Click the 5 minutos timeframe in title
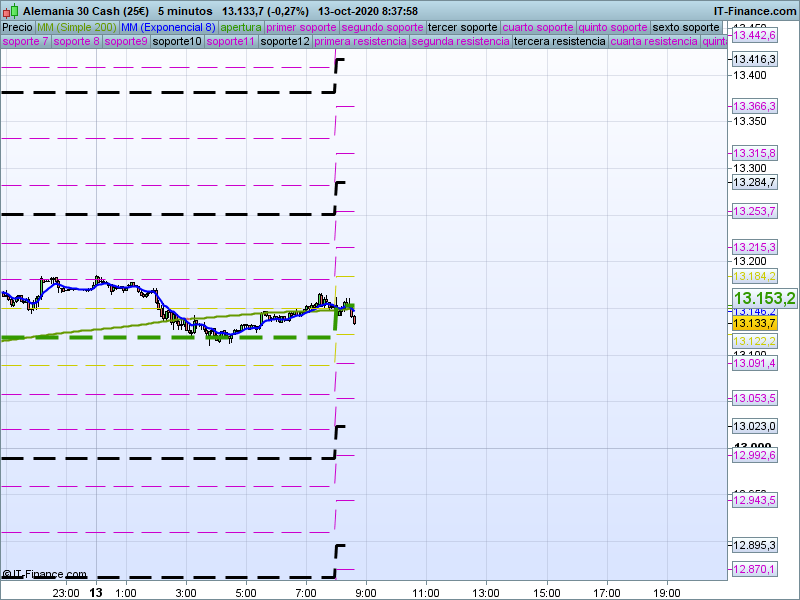 pyautogui.click(x=185, y=10)
